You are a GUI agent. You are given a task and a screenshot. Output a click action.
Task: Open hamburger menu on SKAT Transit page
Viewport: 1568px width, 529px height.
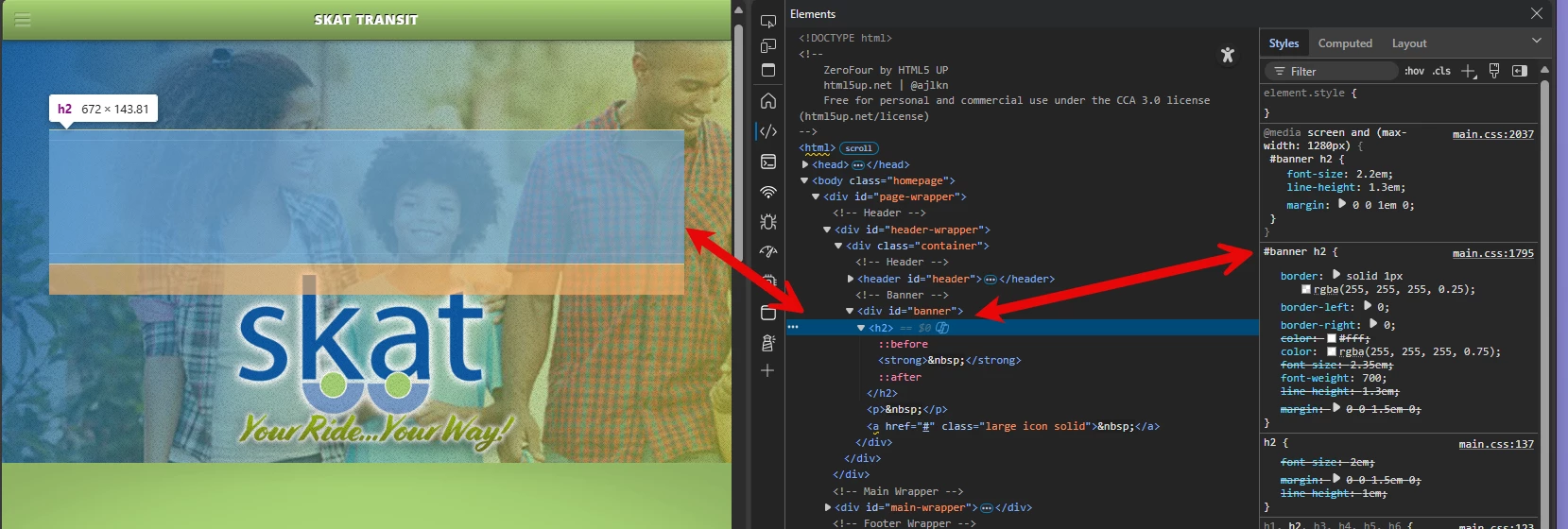click(x=23, y=20)
